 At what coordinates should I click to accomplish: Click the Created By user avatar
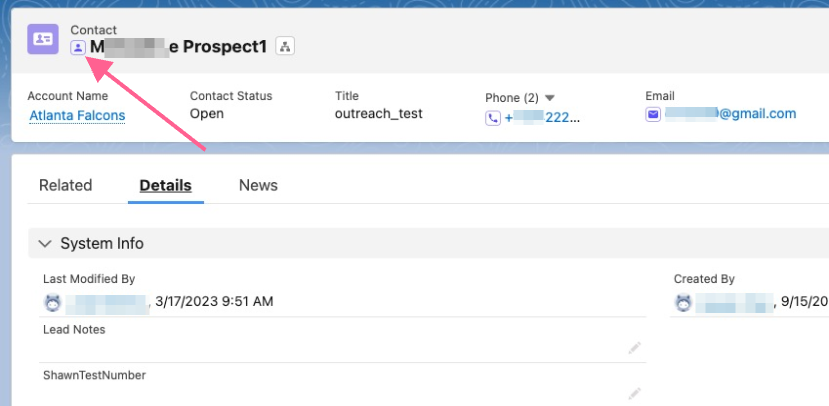[x=683, y=303]
